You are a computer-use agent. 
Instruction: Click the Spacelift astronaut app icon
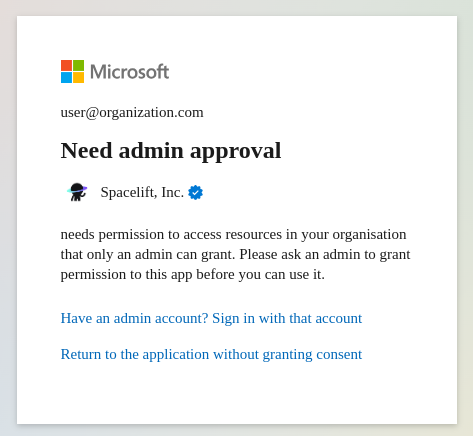click(x=77, y=192)
